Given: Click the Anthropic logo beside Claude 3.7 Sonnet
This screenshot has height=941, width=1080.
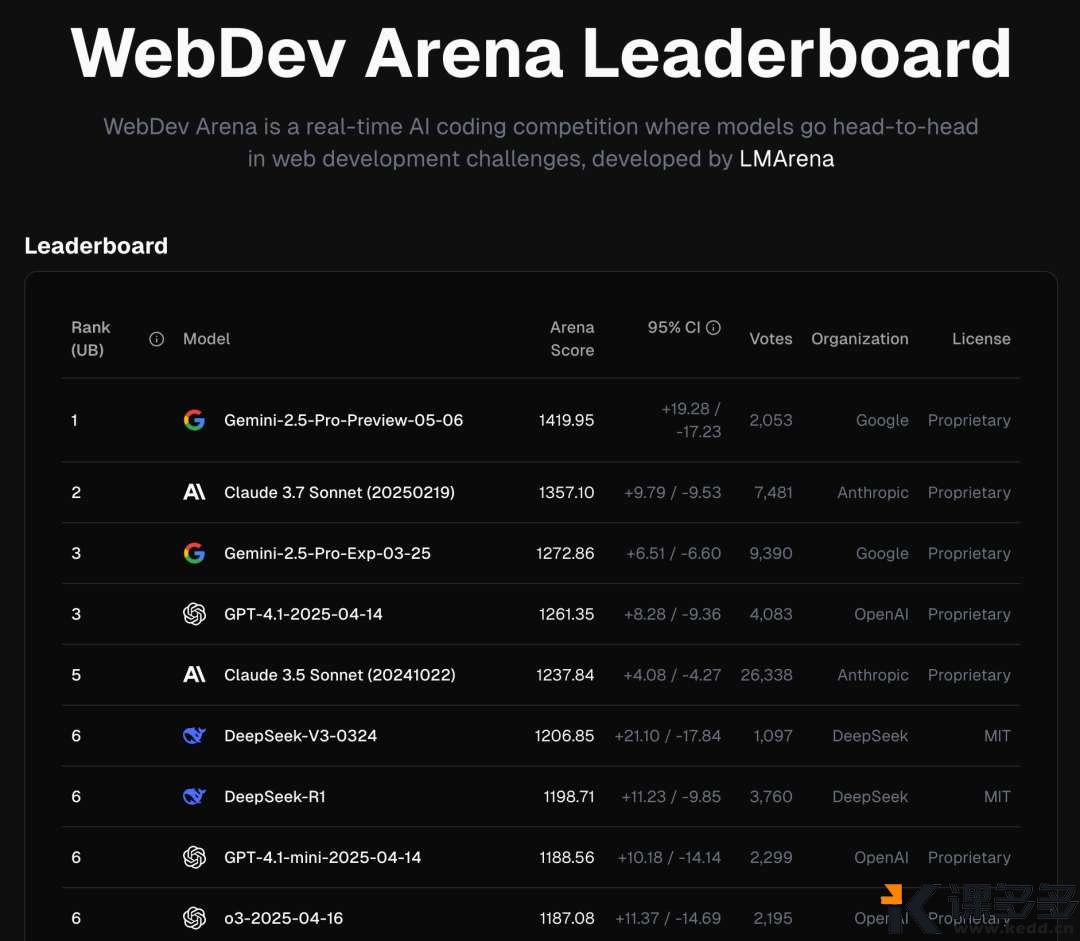Looking at the screenshot, I should 194,492.
